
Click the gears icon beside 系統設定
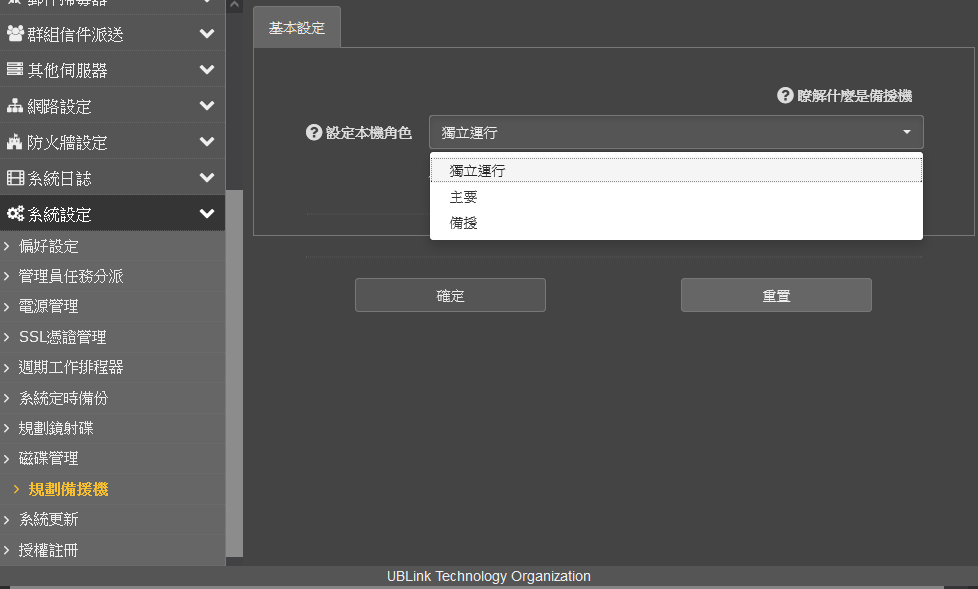15,214
